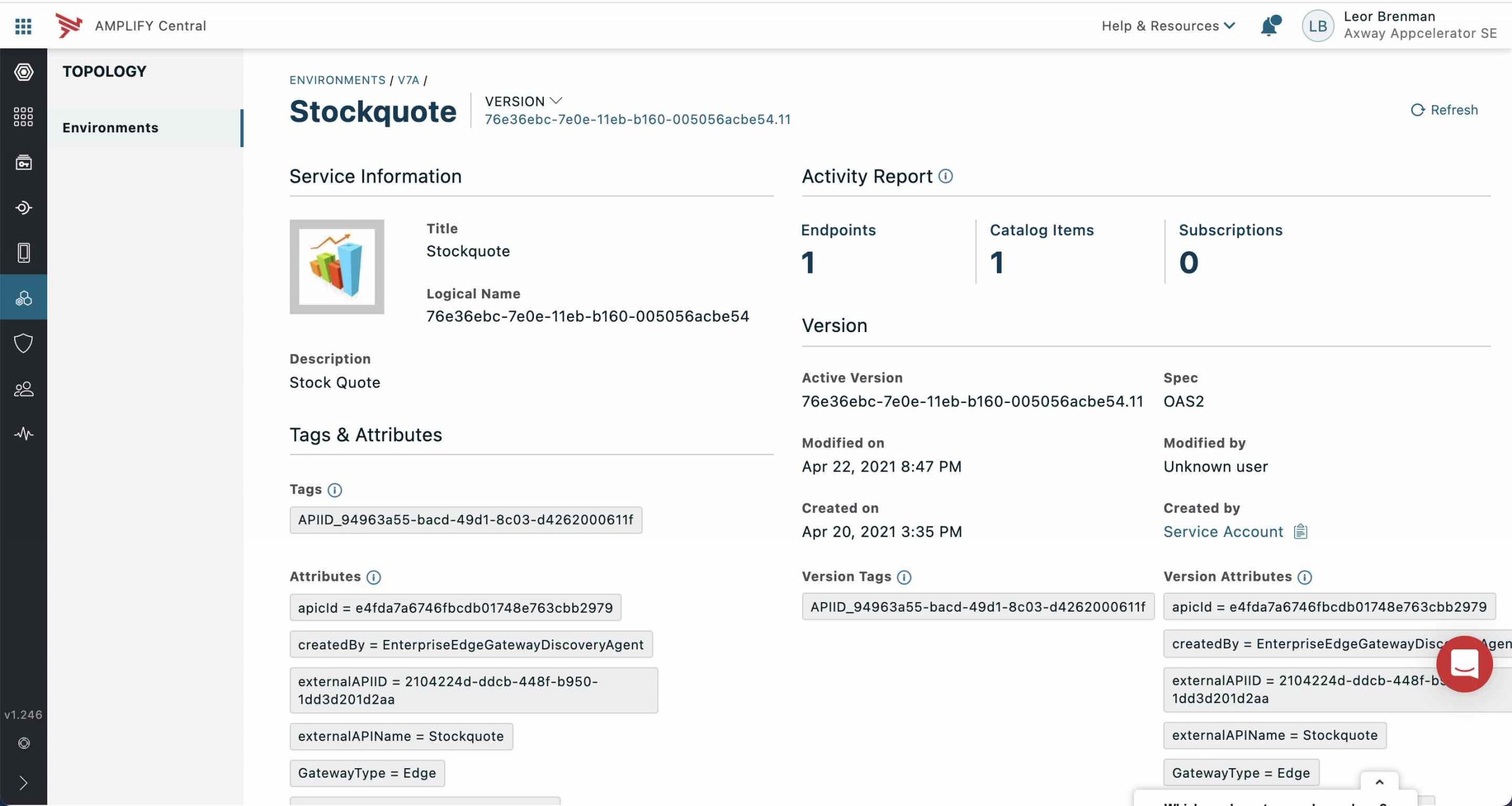The height and width of the screenshot is (806, 1512).
Task: Click the Stockquote chart thumbnail image
Action: pos(337,266)
